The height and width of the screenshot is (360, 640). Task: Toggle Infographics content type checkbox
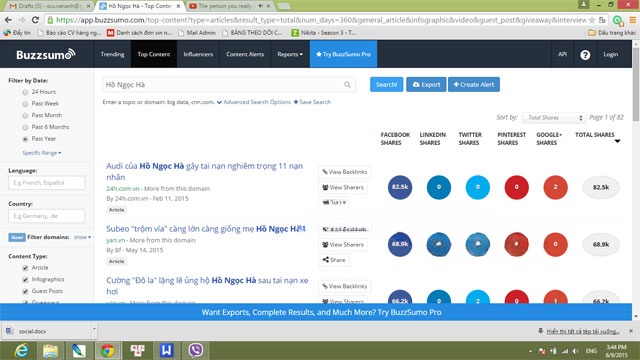point(25,280)
